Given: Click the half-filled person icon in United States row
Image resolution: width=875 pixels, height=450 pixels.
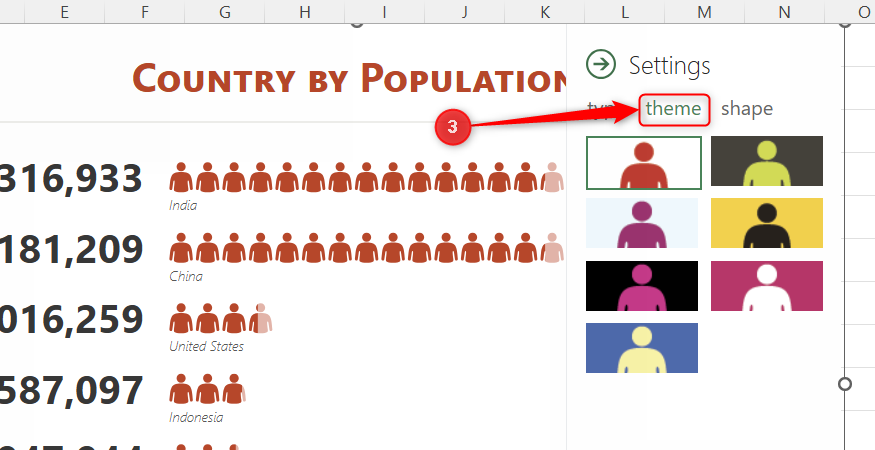Looking at the screenshot, I should click(x=261, y=318).
